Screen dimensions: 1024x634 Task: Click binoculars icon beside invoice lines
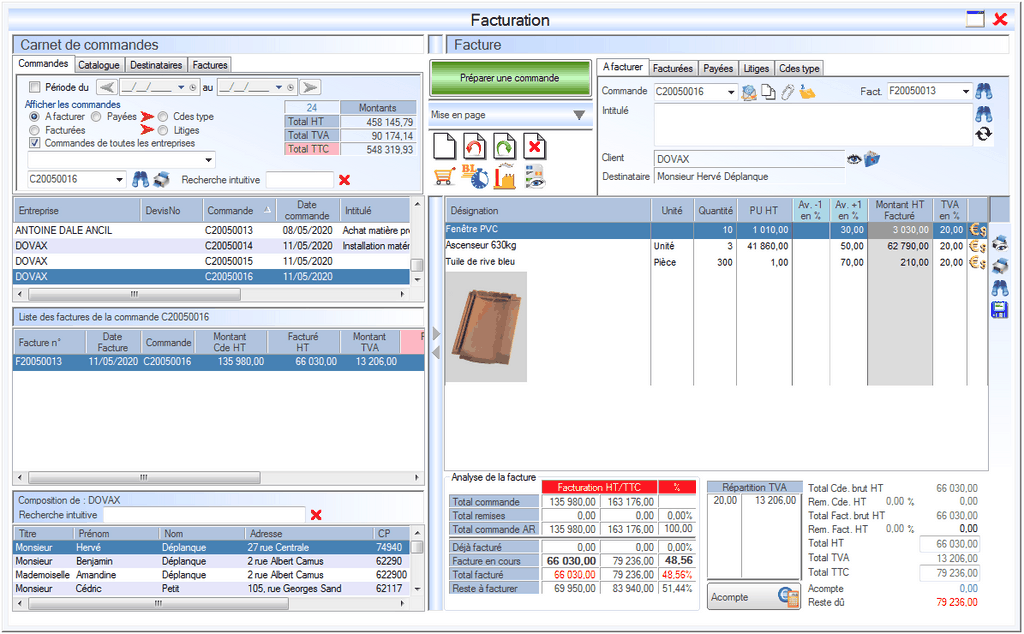1000,288
